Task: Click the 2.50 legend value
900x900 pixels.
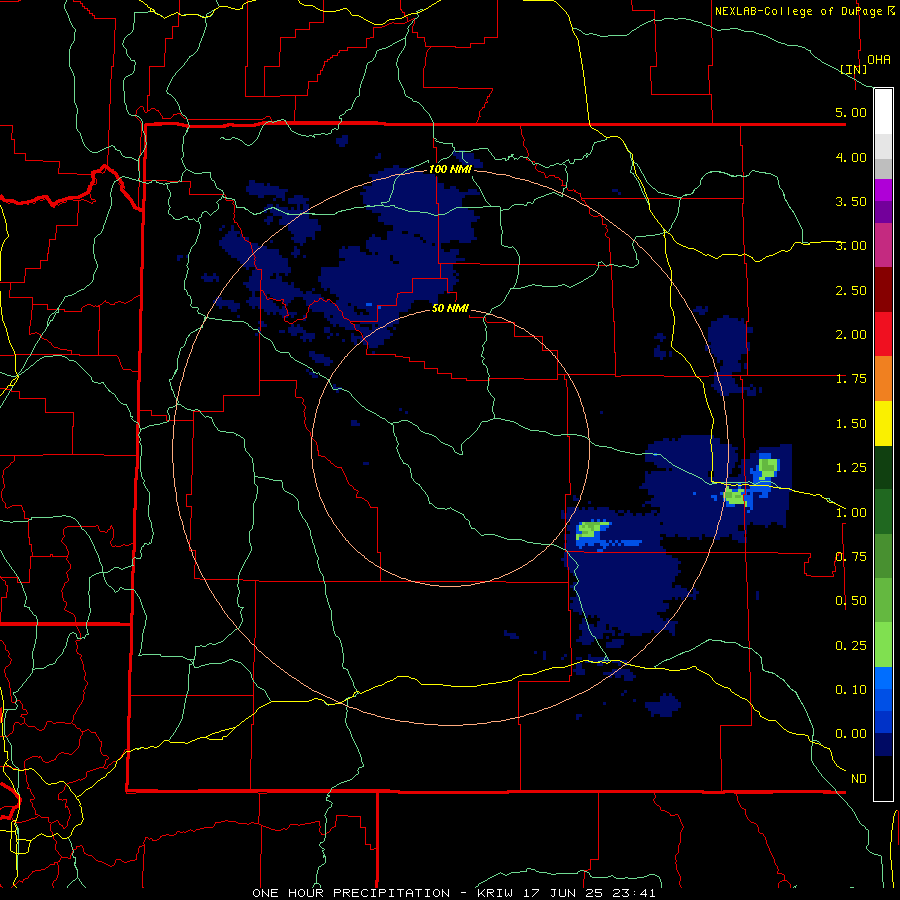Action: click(851, 290)
